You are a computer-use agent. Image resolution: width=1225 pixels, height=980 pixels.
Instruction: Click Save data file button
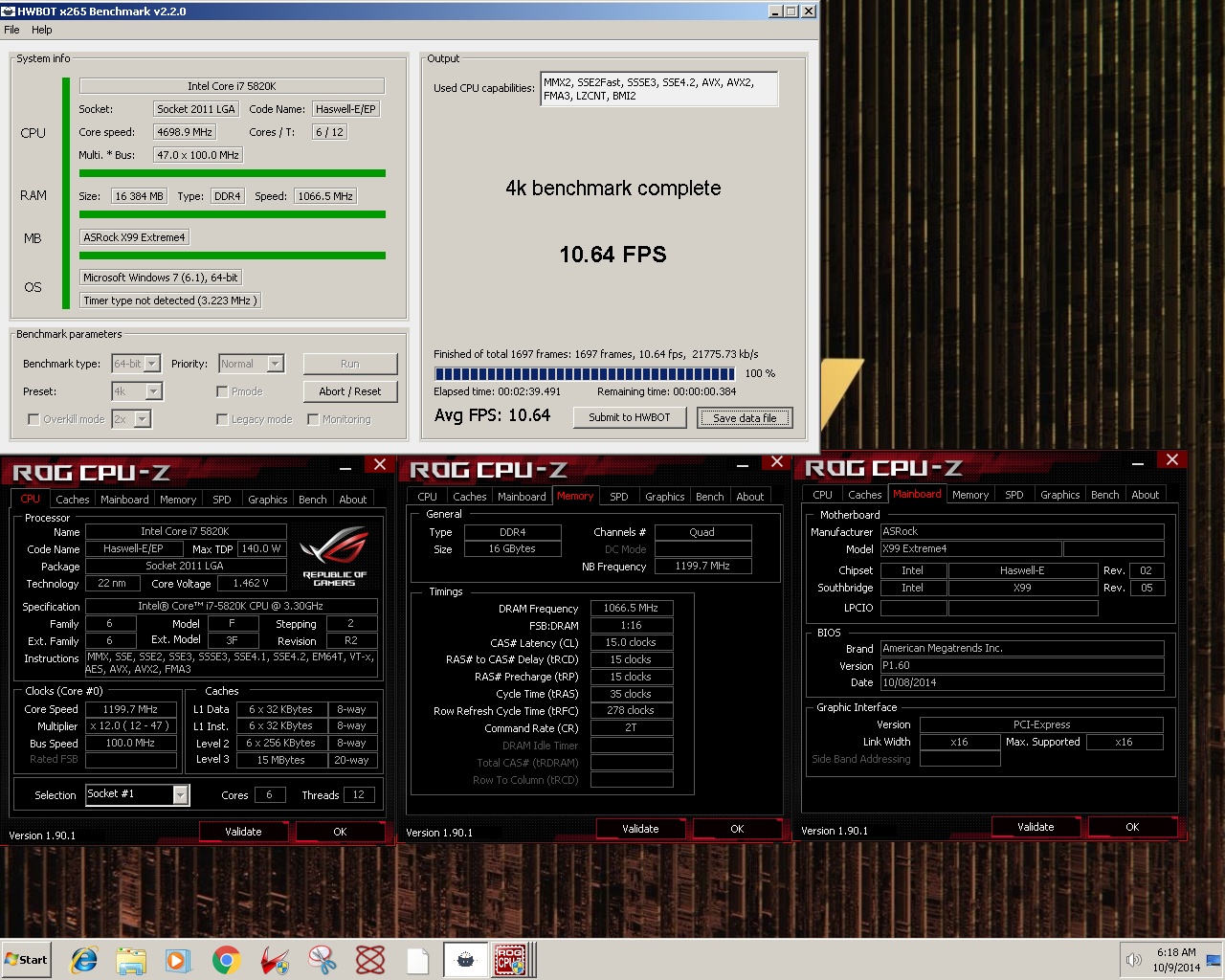pos(745,418)
